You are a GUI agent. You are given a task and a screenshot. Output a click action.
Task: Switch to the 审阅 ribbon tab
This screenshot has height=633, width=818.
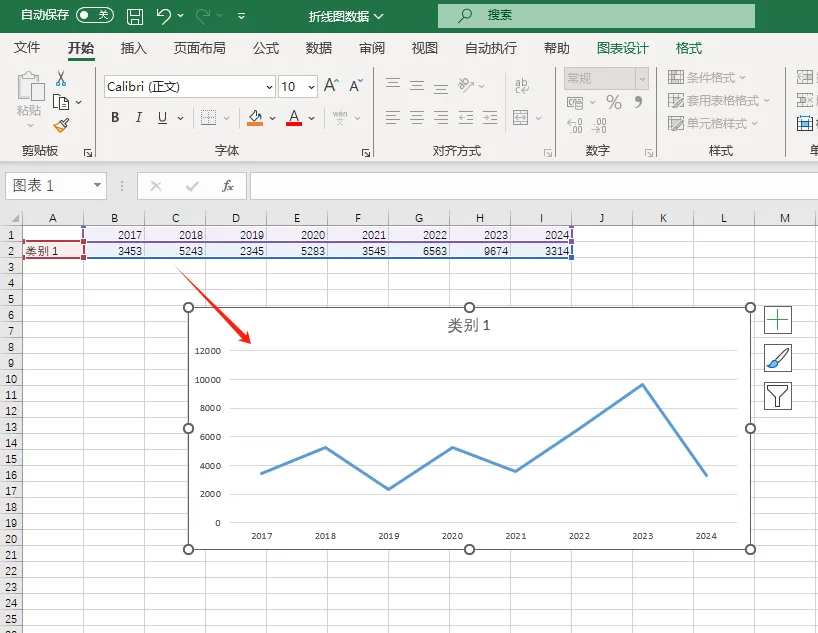(x=372, y=48)
